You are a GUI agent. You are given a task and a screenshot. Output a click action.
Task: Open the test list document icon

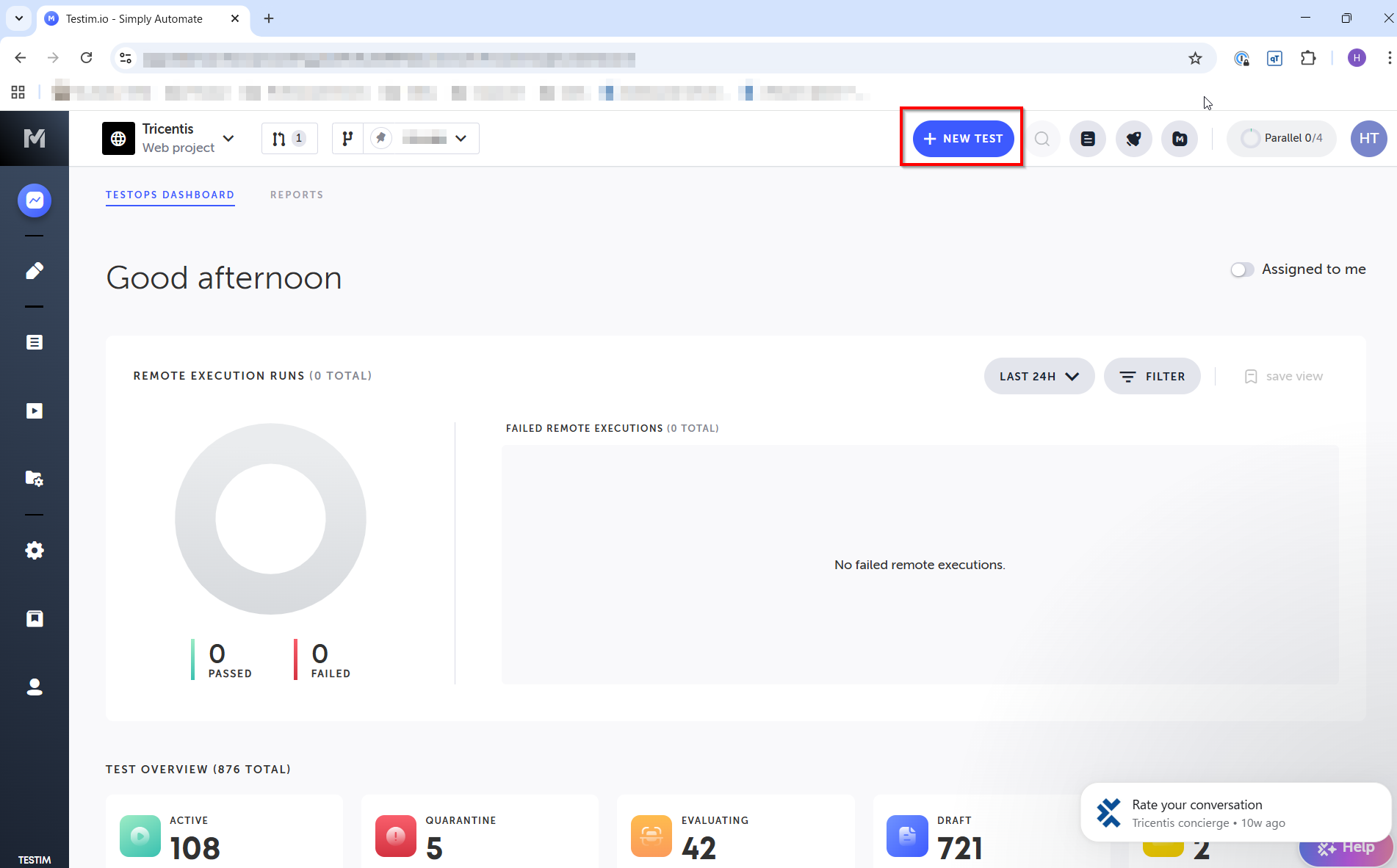pos(35,341)
